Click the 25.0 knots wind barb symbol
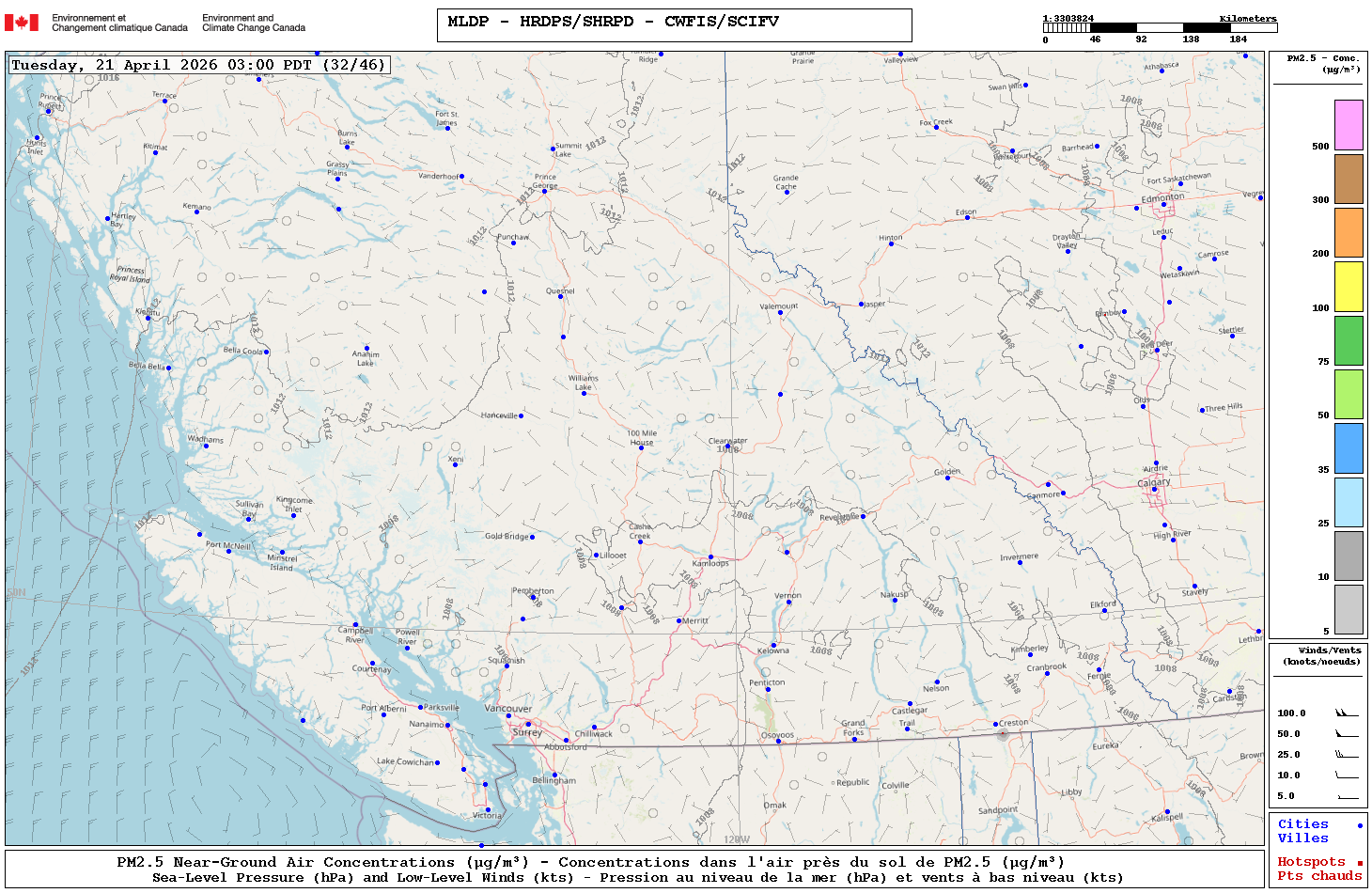 pyautogui.click(x=1347, y=755)
